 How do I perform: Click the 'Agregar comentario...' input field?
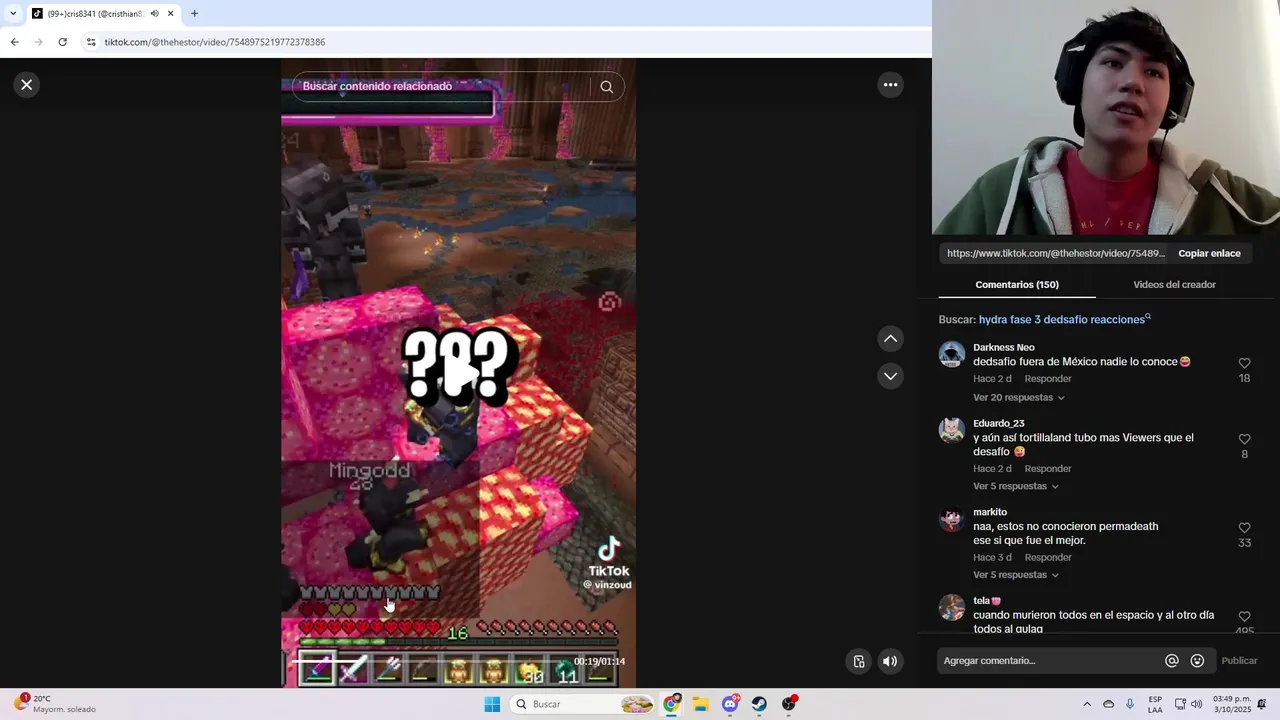click(1050, 661)
